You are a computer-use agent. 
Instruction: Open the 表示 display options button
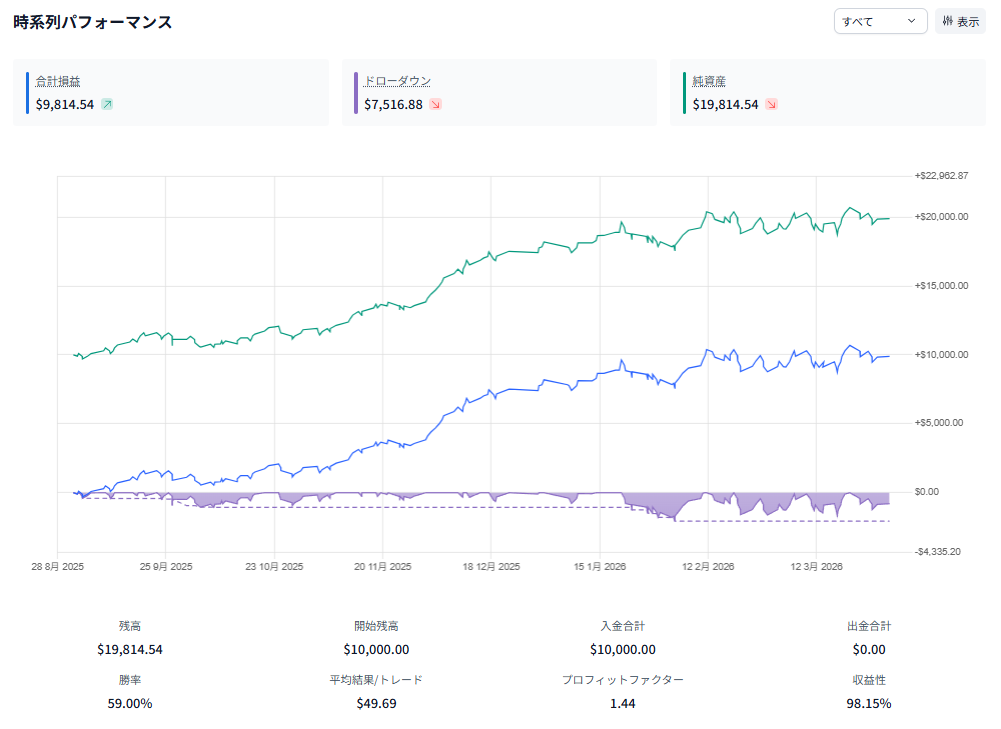[x=960, y=21]
